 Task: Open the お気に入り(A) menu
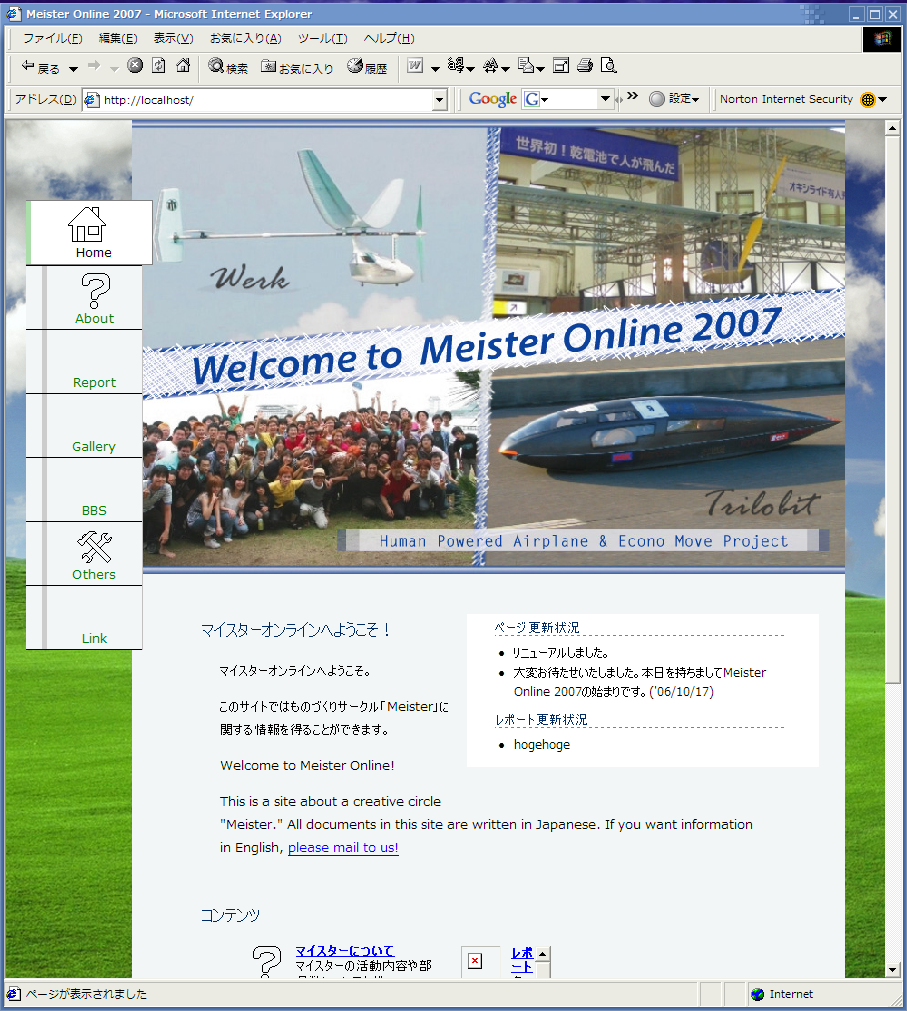pos(246,38)
